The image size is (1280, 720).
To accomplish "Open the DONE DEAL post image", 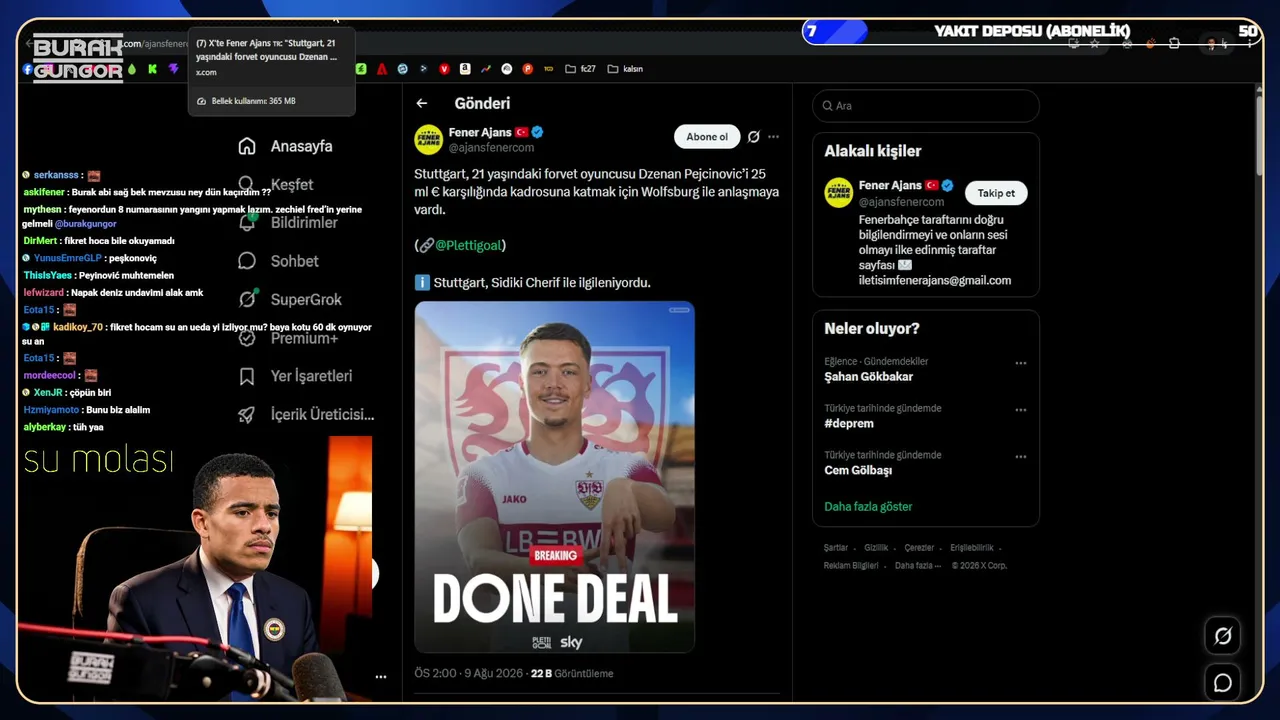I will (555, 477).
